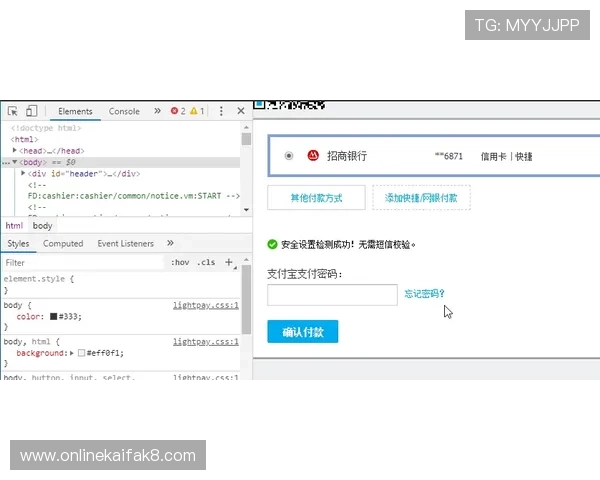Focus the 支付宝支付密码 input field

coord(332,295)
